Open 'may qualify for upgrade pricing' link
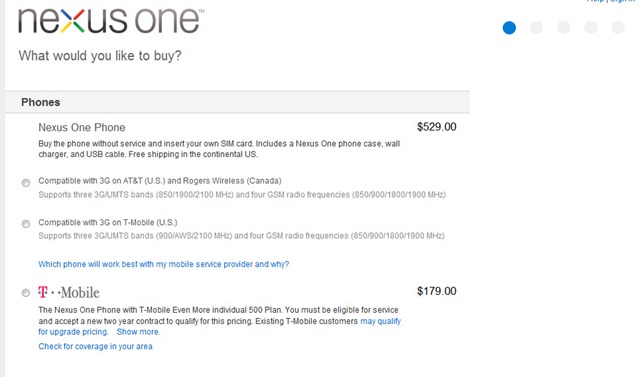Image resolution: width=640 pixels, height=377 pixels. click(x=380, y=321)
